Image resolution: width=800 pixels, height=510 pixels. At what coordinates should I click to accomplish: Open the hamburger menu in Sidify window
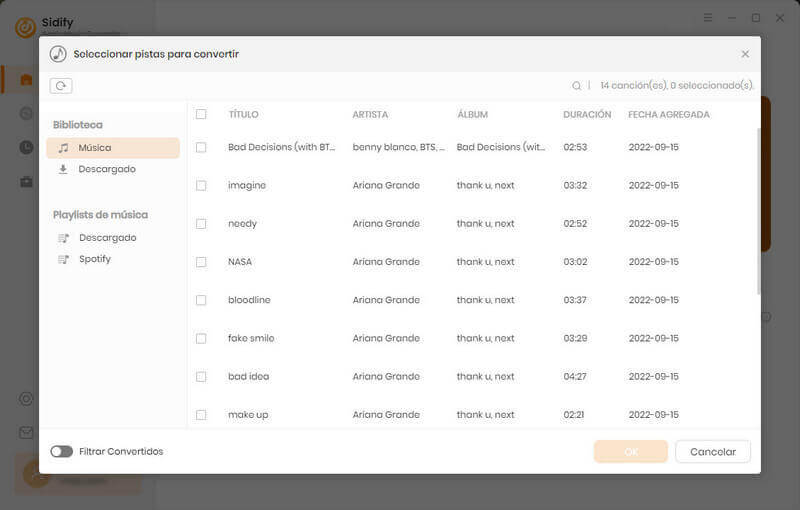pyautogui.click(x=708, y=18)
